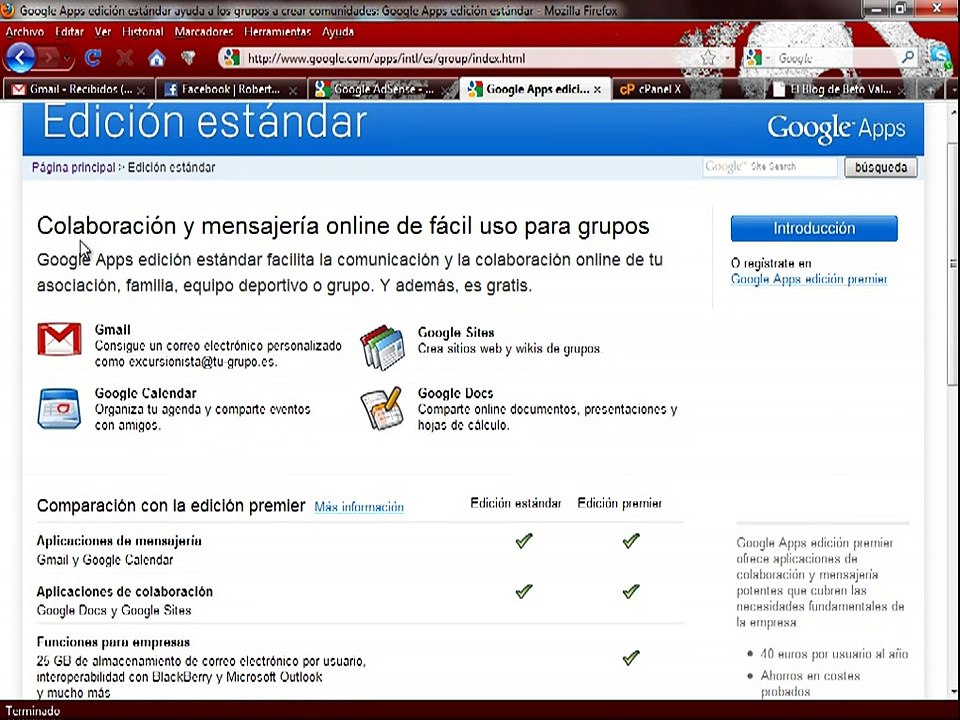Open the back/forward history dropdown arrow

tap(67, 59)
